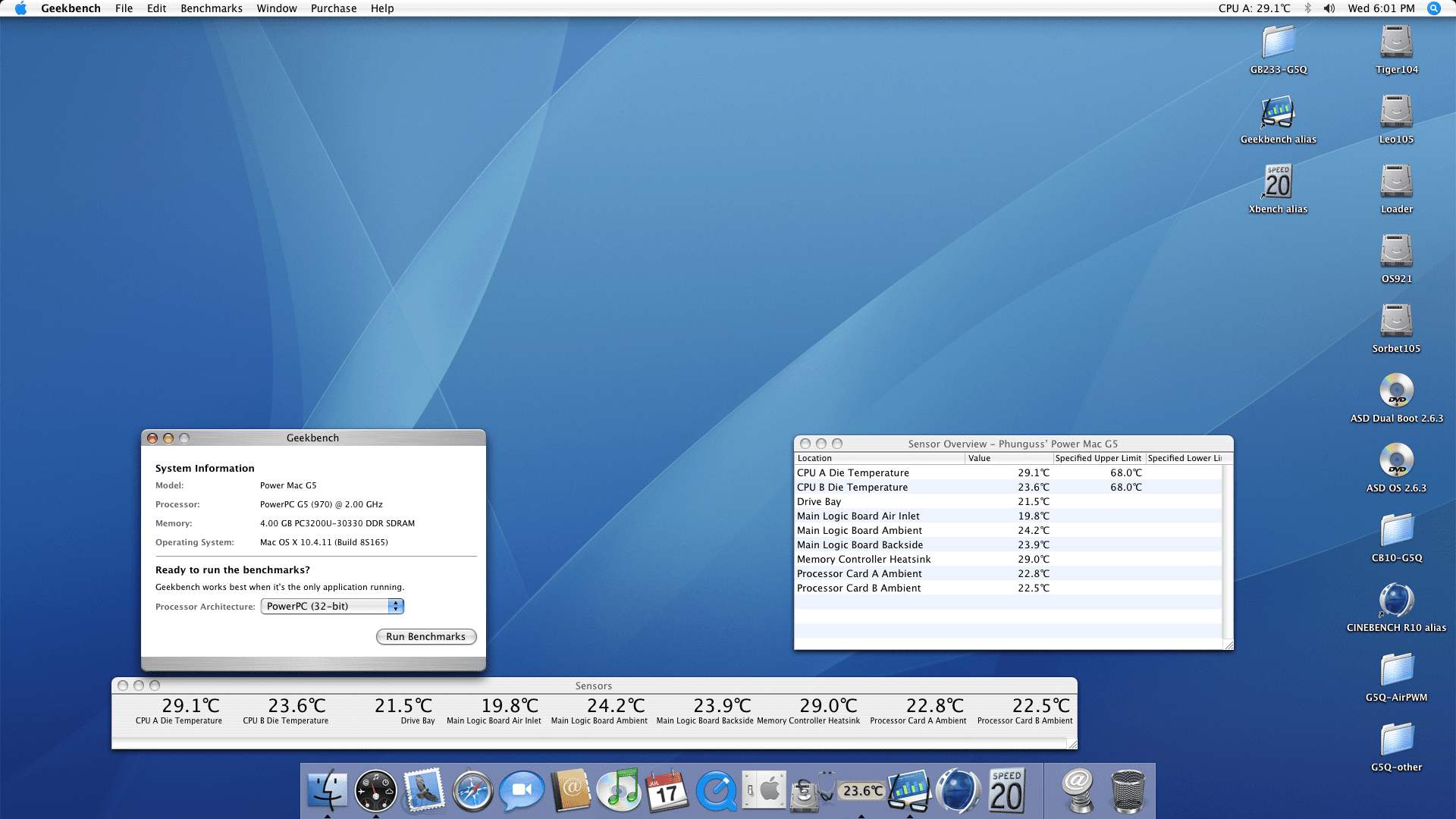Click the Xbench SPEED 20 dock icon
The height and width of the screenshot is (819, 1456).
click(1006, 791)
